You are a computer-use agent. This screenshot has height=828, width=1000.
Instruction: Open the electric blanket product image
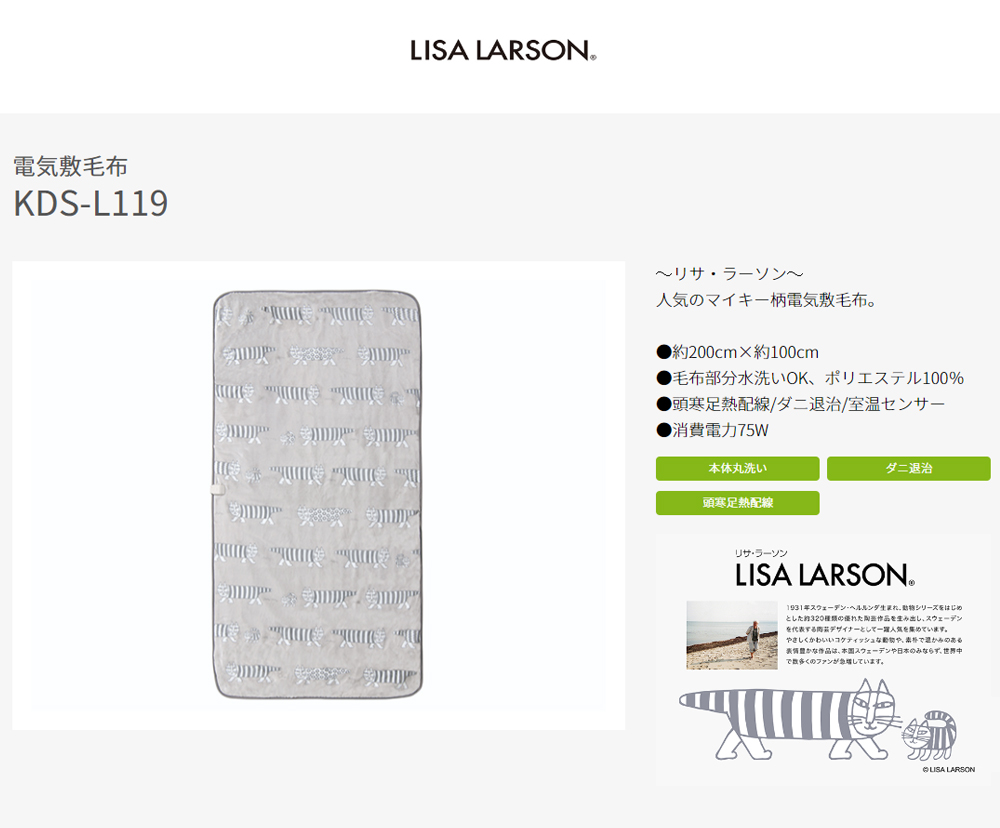(318, 495)
